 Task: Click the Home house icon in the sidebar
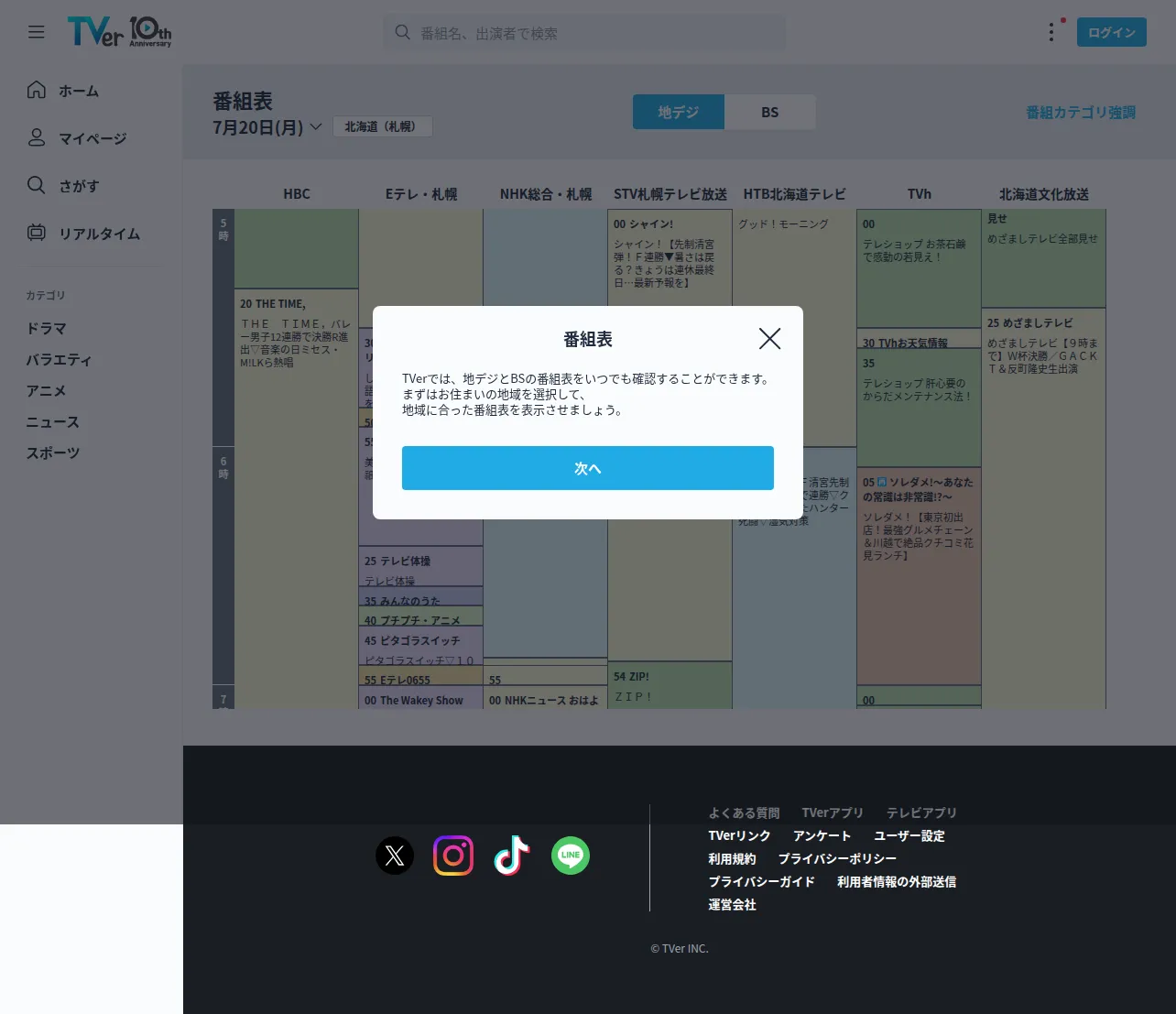coord(37,90)
